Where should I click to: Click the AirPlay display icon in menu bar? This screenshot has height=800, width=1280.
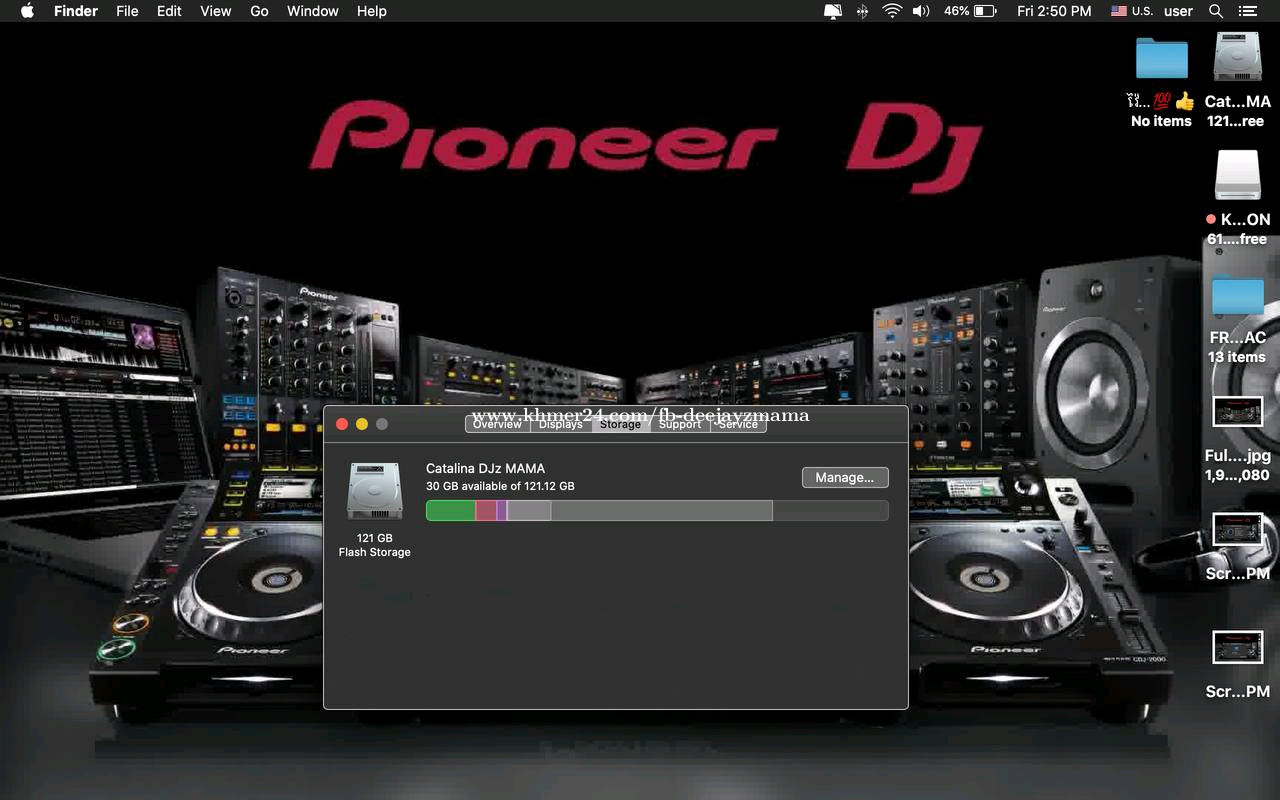pos(832,11)
